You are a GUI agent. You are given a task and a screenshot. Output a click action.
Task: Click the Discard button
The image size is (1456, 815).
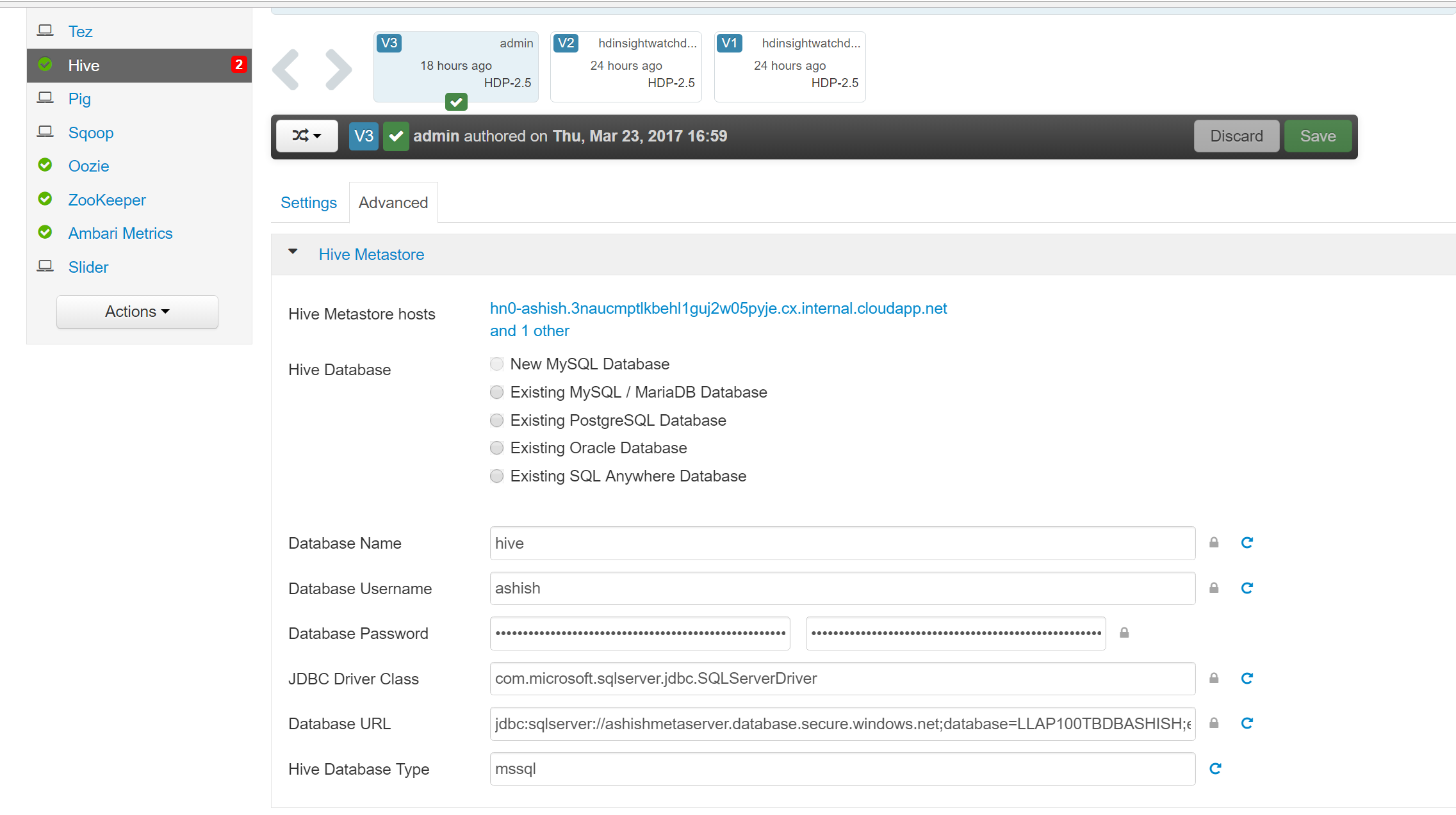pyautogui.click(x=1236, y=136)
